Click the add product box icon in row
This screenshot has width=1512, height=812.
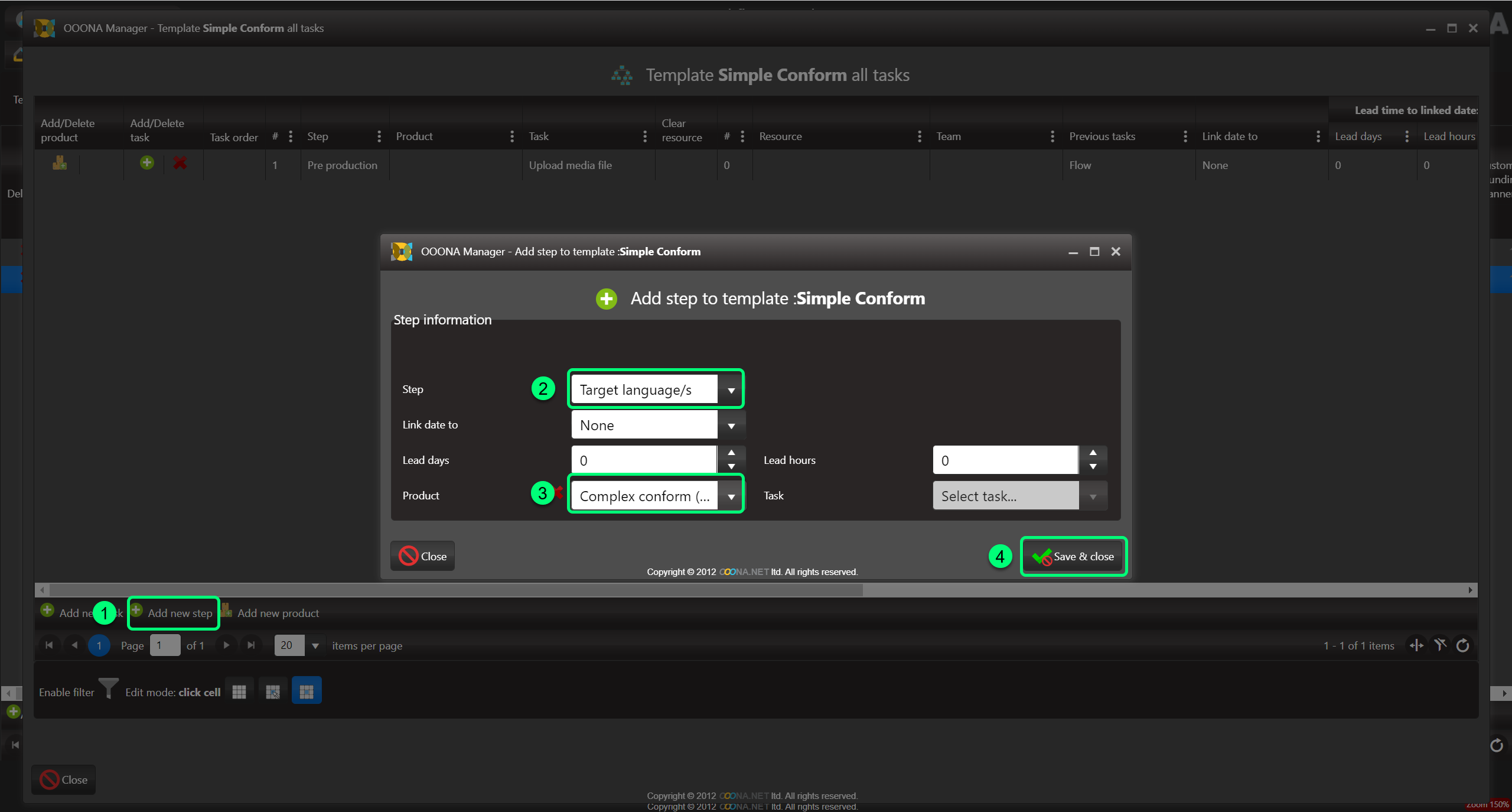(x=60, y=163)
